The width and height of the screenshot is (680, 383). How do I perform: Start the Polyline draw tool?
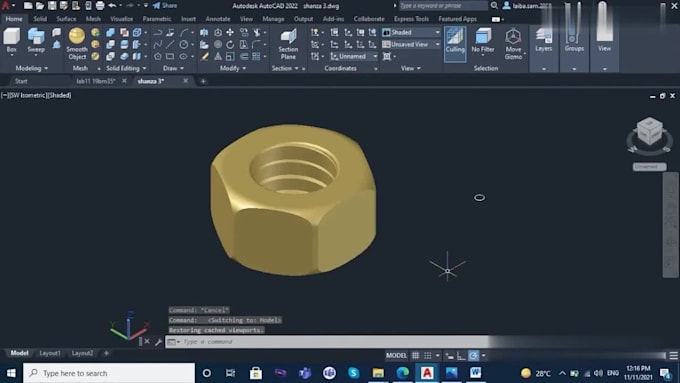(x=158, y=33)
